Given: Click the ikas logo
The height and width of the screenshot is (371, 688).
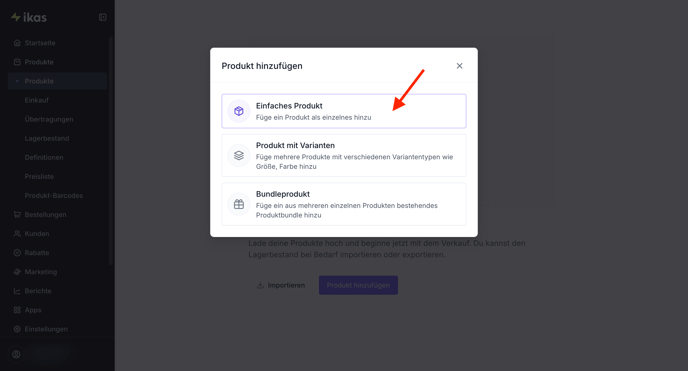Looking at the screenshot, I should (29, 18).
